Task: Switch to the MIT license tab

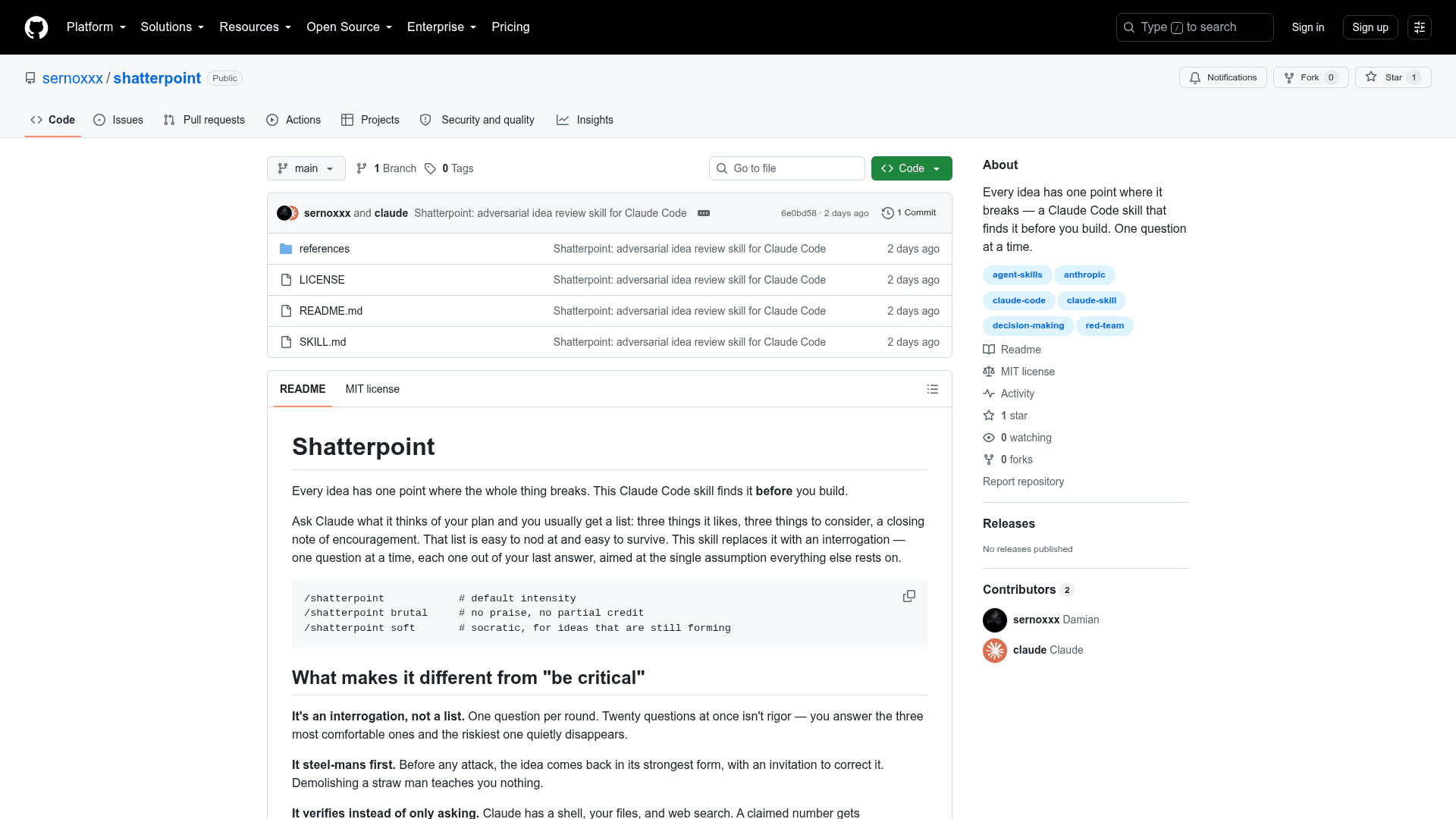Action: (x=372, y=389)
